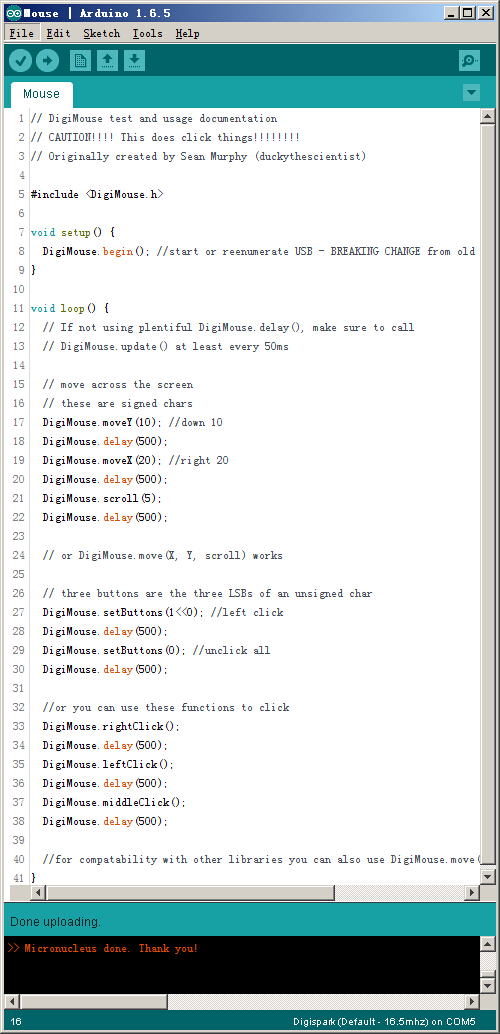Click the Upload arrow icon
Image resolution: width=500 pixels, height=1034 pixels.
(x=47, y=61)
